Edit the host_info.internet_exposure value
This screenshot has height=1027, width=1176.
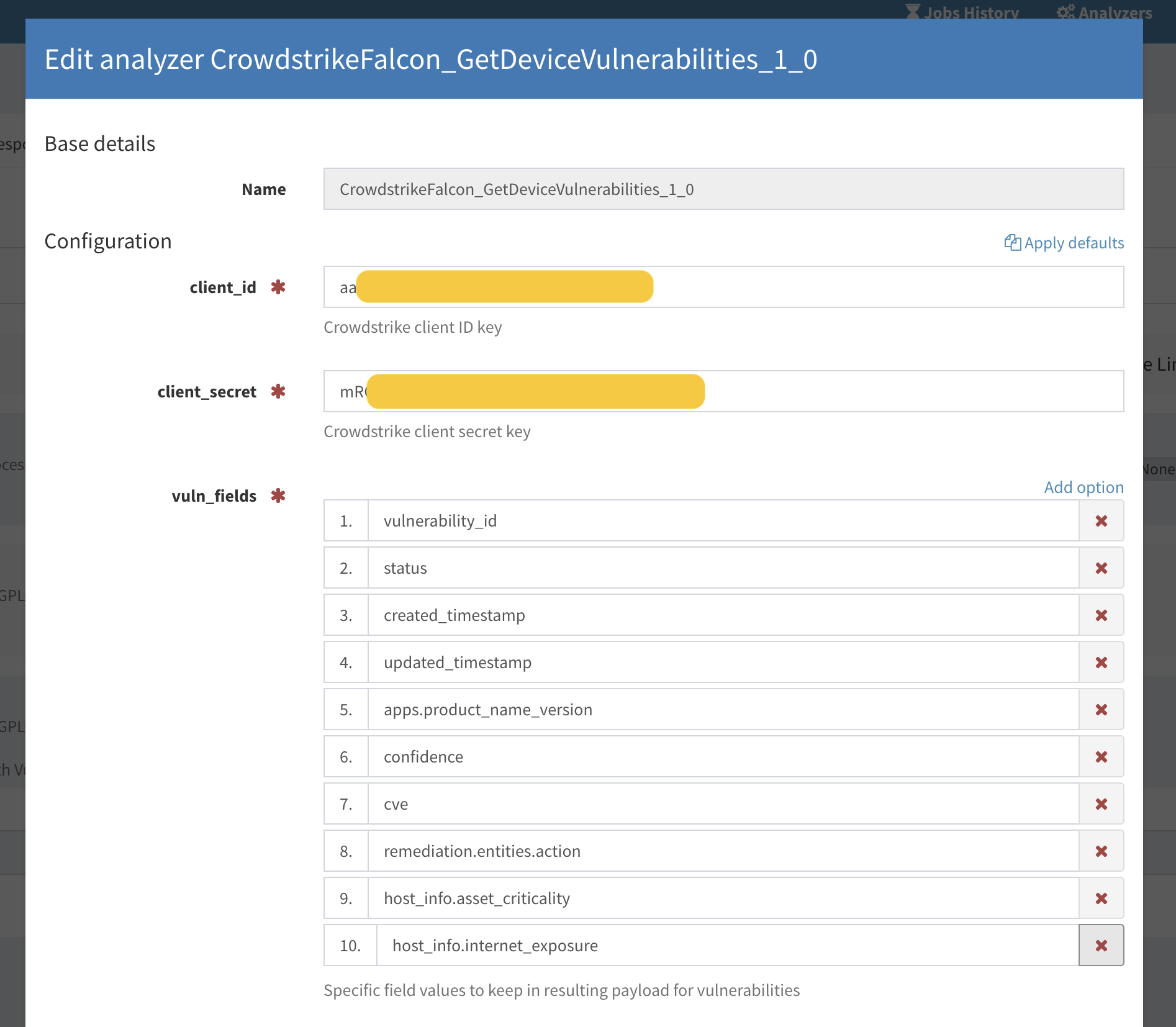pos(728,945)
